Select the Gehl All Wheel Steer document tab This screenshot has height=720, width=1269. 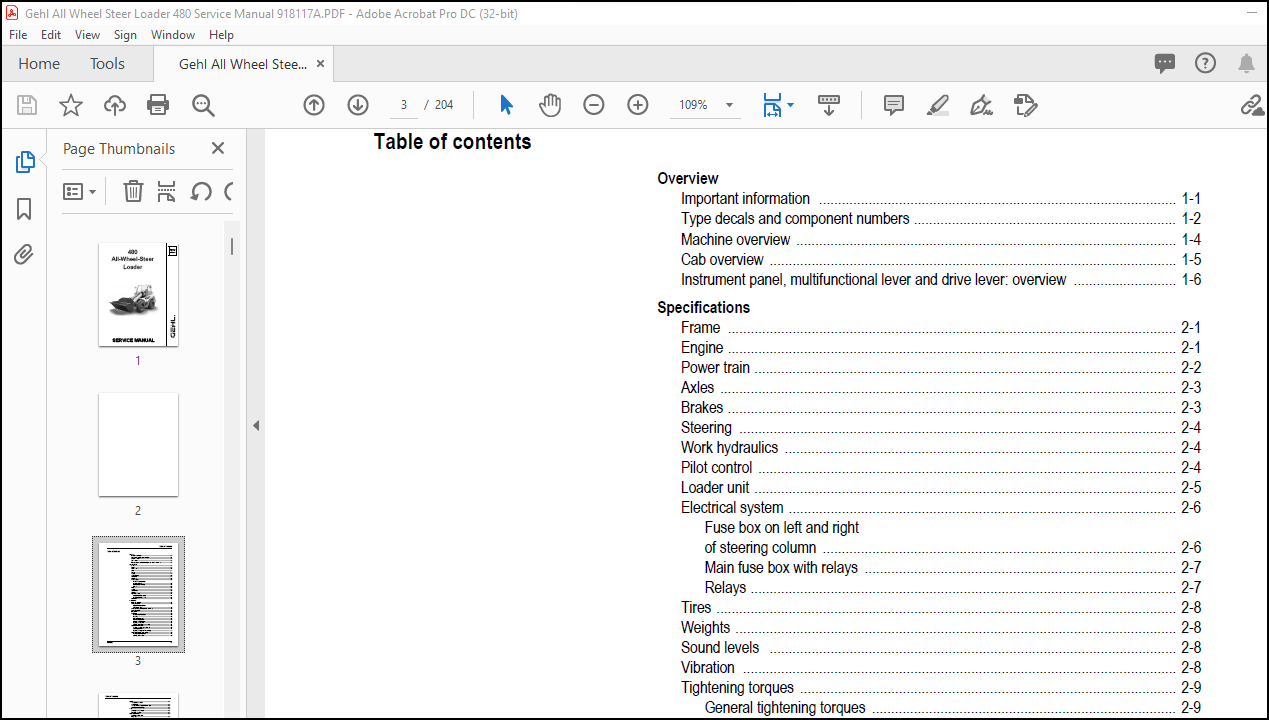(x=243, y=64)
